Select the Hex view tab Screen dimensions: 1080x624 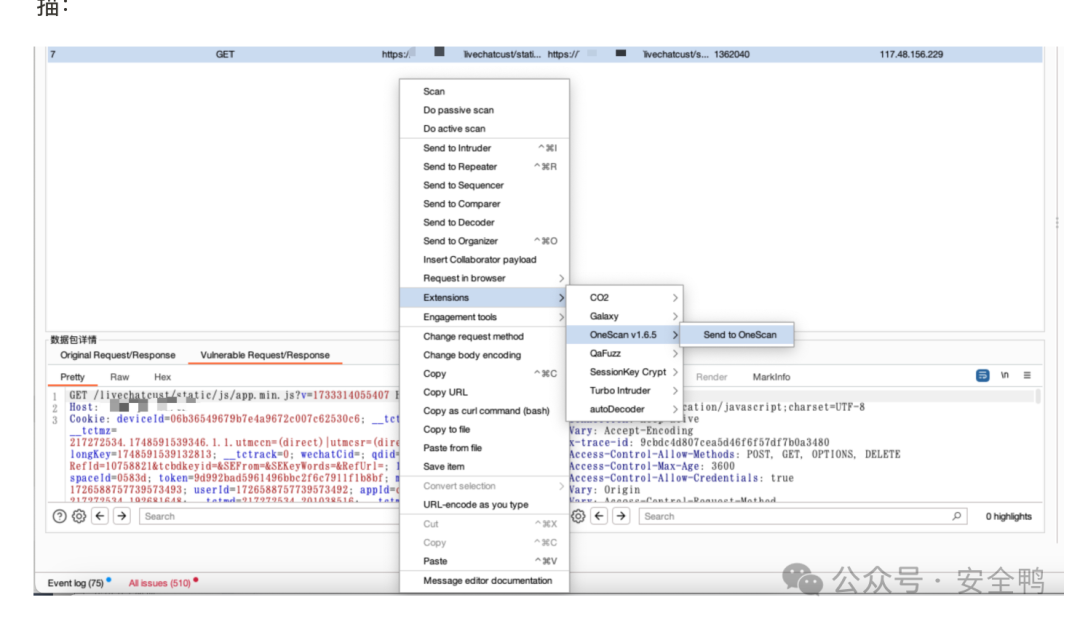163,377
